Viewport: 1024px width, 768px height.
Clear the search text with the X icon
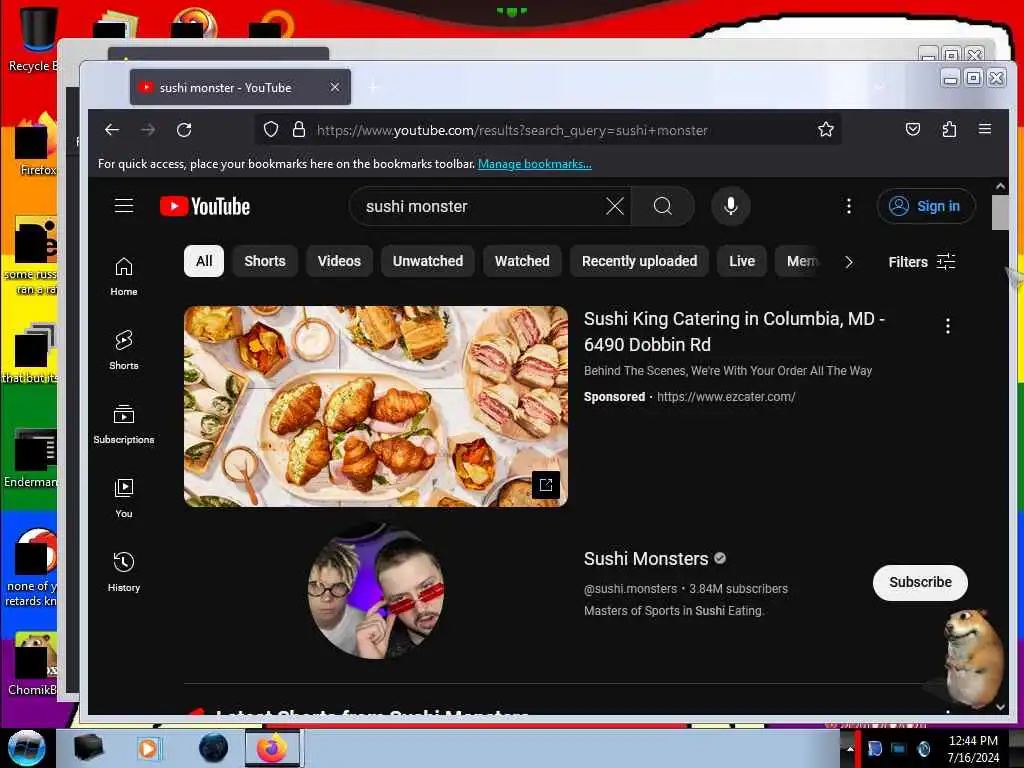pyautogui.click(x=615, y=206)
